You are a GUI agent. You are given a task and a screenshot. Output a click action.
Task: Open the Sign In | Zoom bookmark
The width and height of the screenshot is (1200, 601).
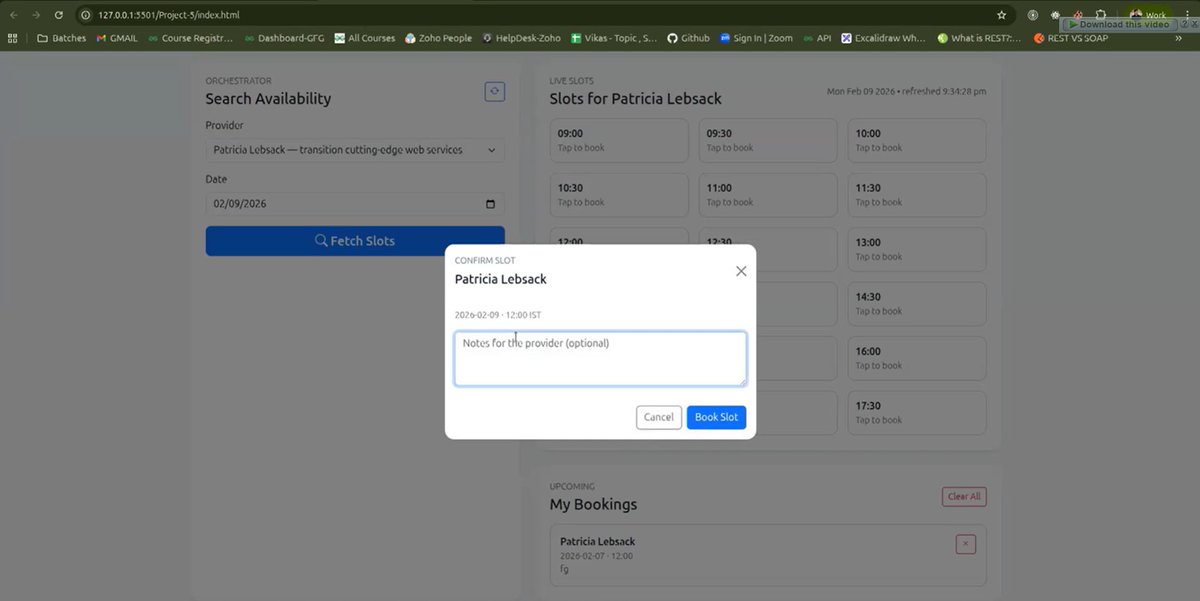click(x=756, y=38)
